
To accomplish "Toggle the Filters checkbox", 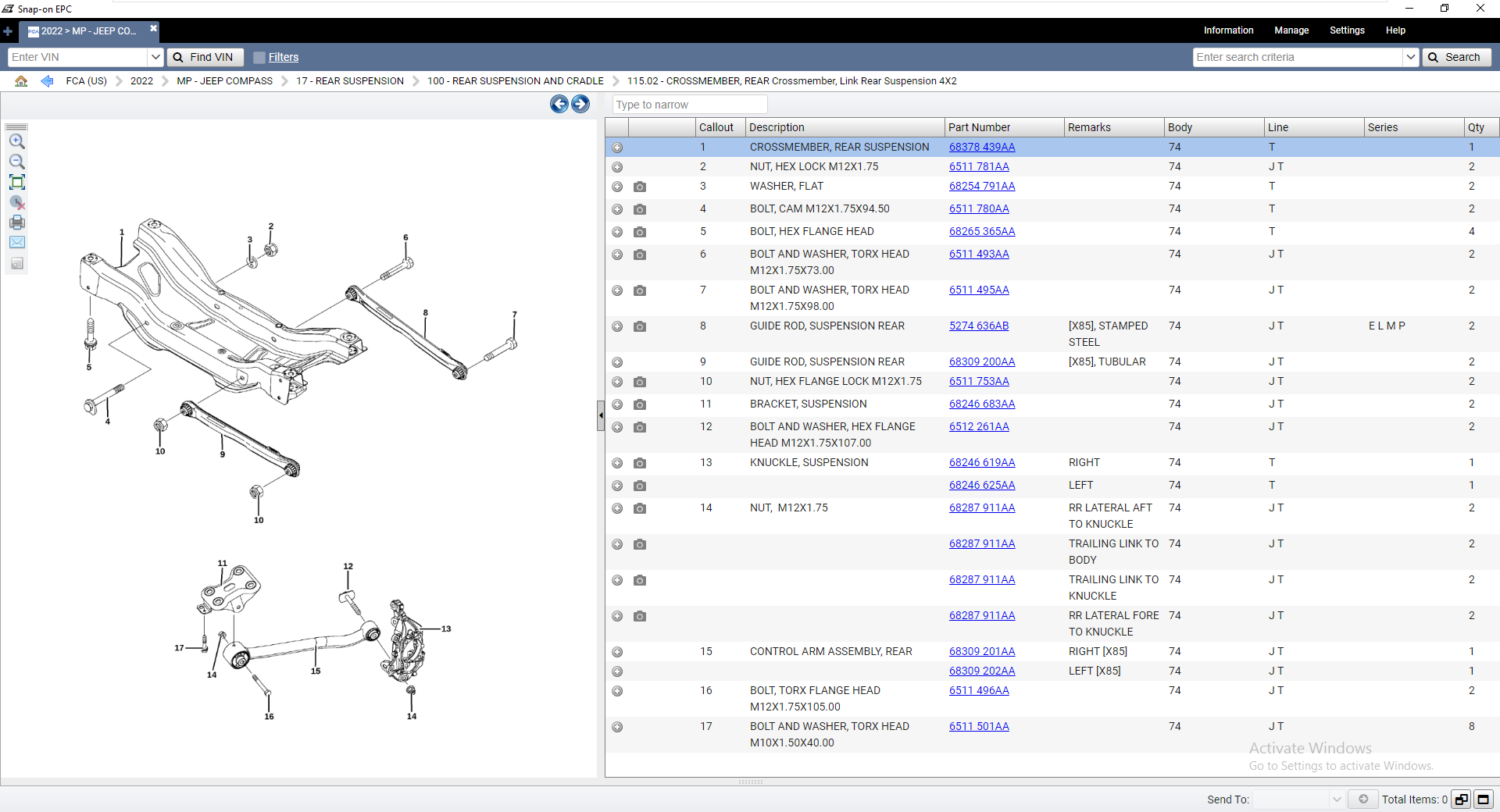I will pyautogui.click(x=259, y=57).
